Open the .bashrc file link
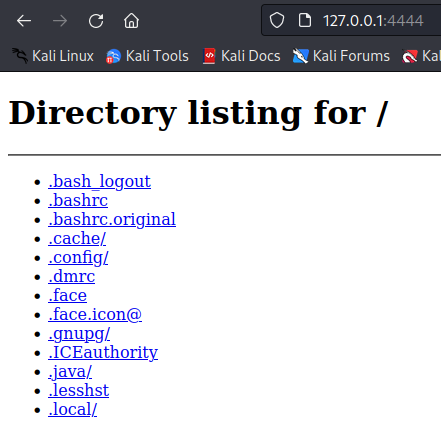This screenshot has width=441, height=421. coord(78,201)
